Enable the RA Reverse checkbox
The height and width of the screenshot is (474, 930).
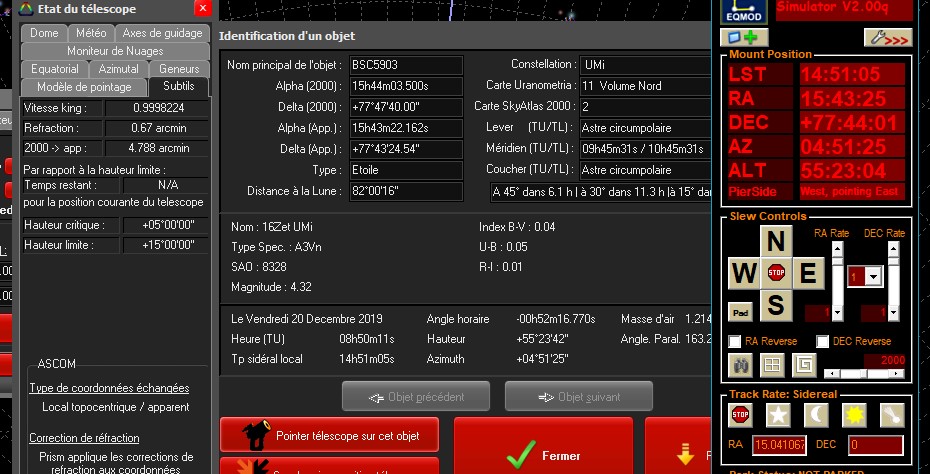[x=735, y=341]
